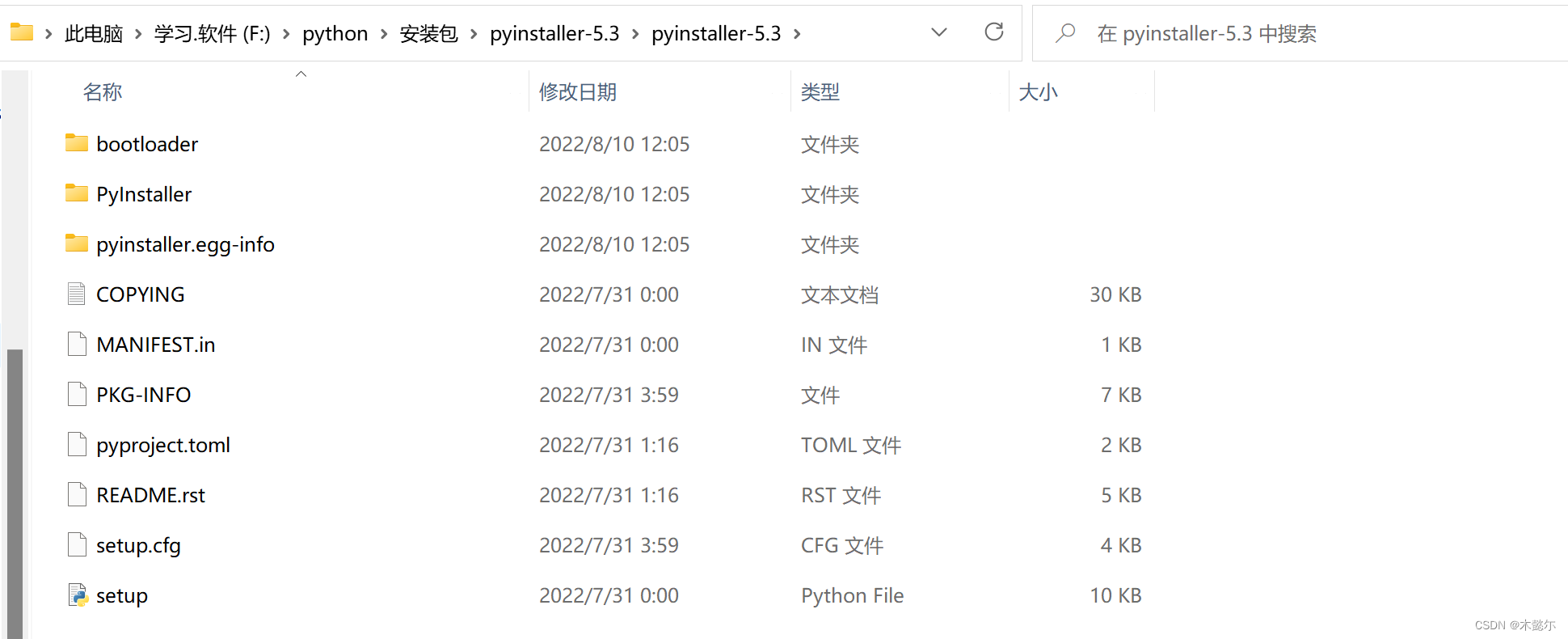1568x639 pixels.
Task: Click the PyInstaller folder icon
Action: (77, 193)
